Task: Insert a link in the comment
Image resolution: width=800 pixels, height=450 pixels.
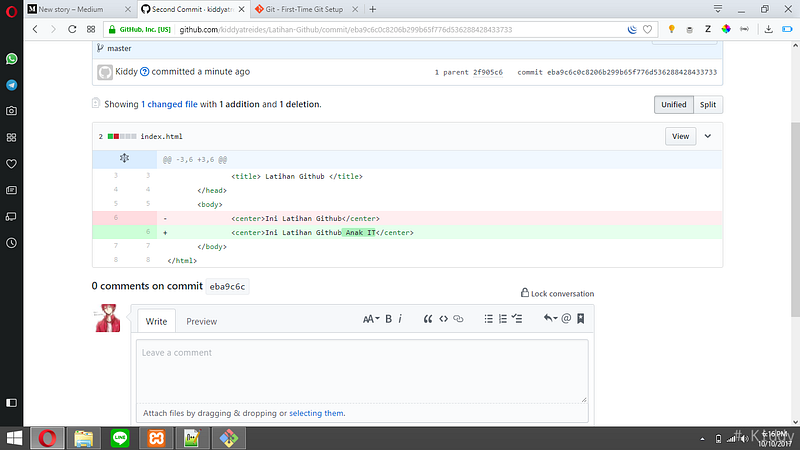Action: [458, 319]
